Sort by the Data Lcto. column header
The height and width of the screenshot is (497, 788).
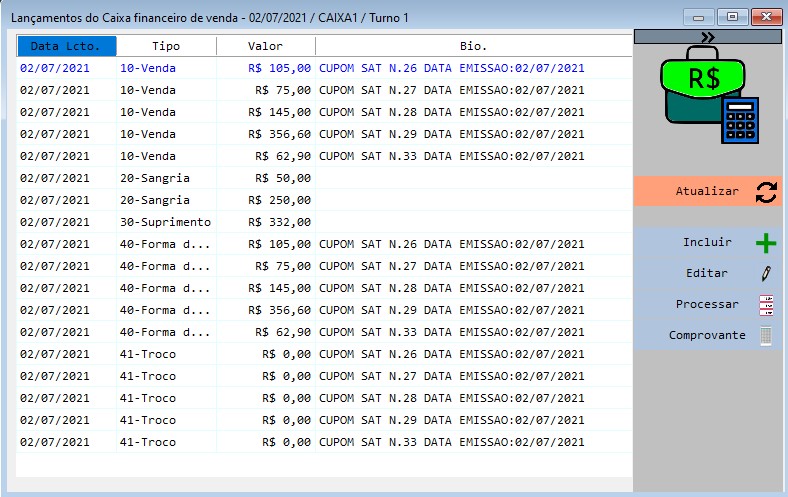click(66, 46)
